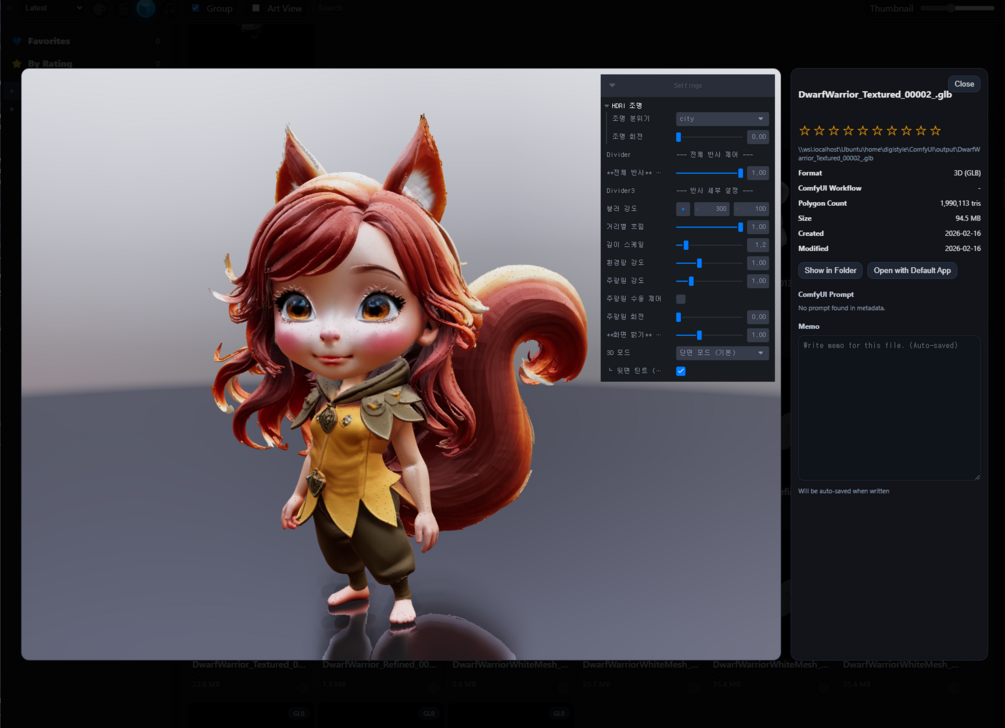The width and height of the screenshot is (1005, 728).
Task: Click the fifth rating star
Action: click(863, 131)
